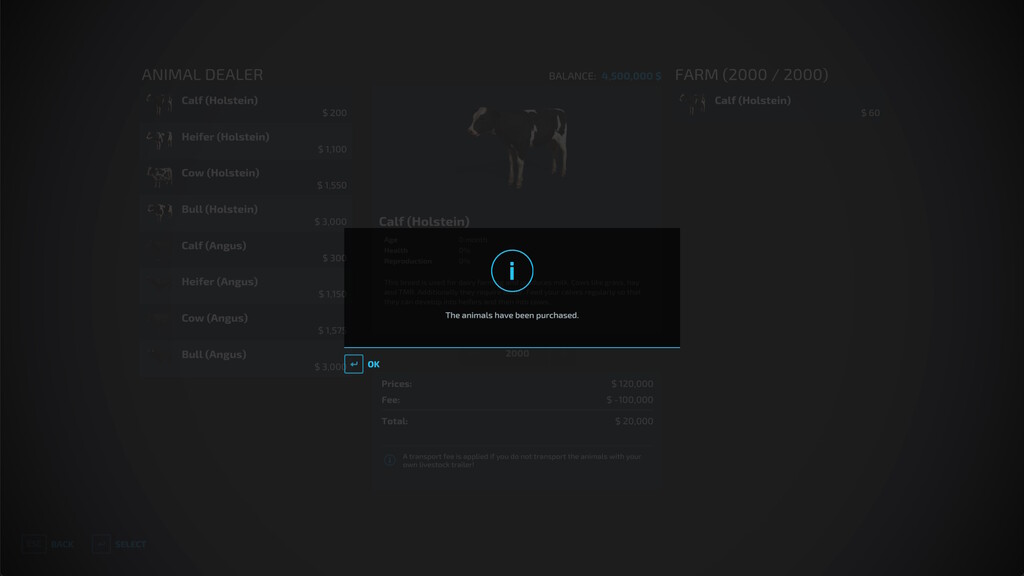
Task: Click the $1,100 price of Heifer (Holstein)
Action: pyautogui.click(x=332, y=150)
